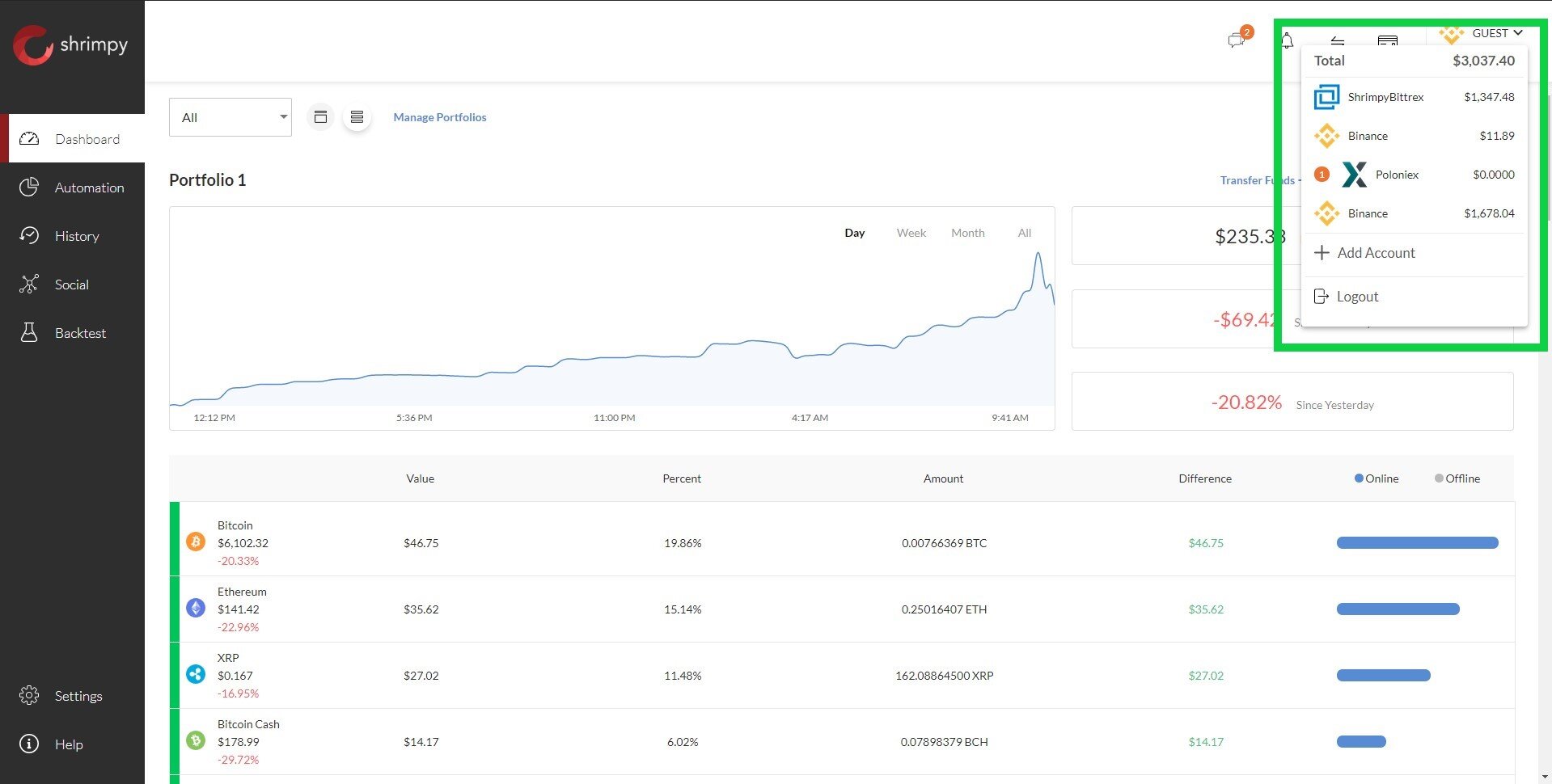Click the Backtest flask icon

pyautogui.click(x=29, y=333)
